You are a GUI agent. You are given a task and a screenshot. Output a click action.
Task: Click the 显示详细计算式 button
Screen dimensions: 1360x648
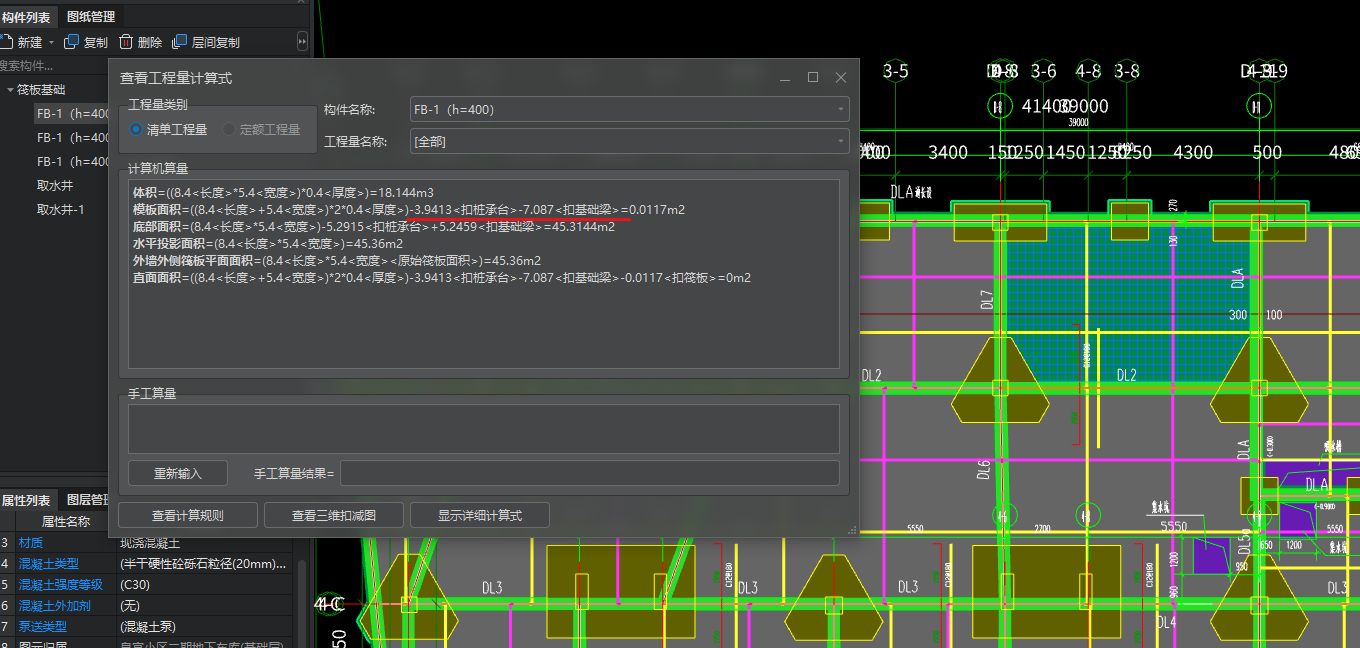pyautogui.click(x=480, y=515)
